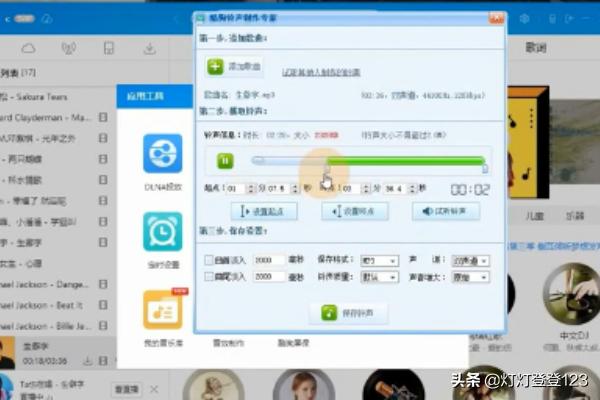Pause ringtone playback with the green pause button

pyautogui.click(x=225, y=161)
